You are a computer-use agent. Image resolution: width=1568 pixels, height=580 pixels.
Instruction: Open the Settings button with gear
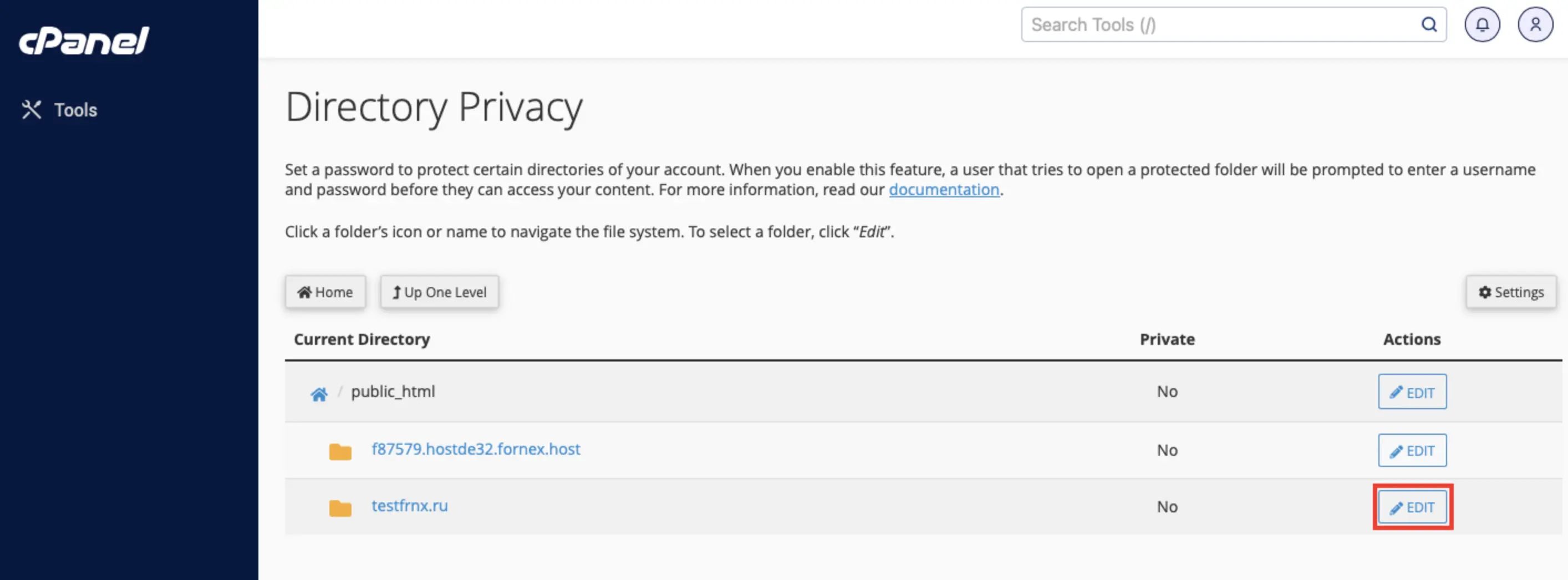coord(1511,292)
